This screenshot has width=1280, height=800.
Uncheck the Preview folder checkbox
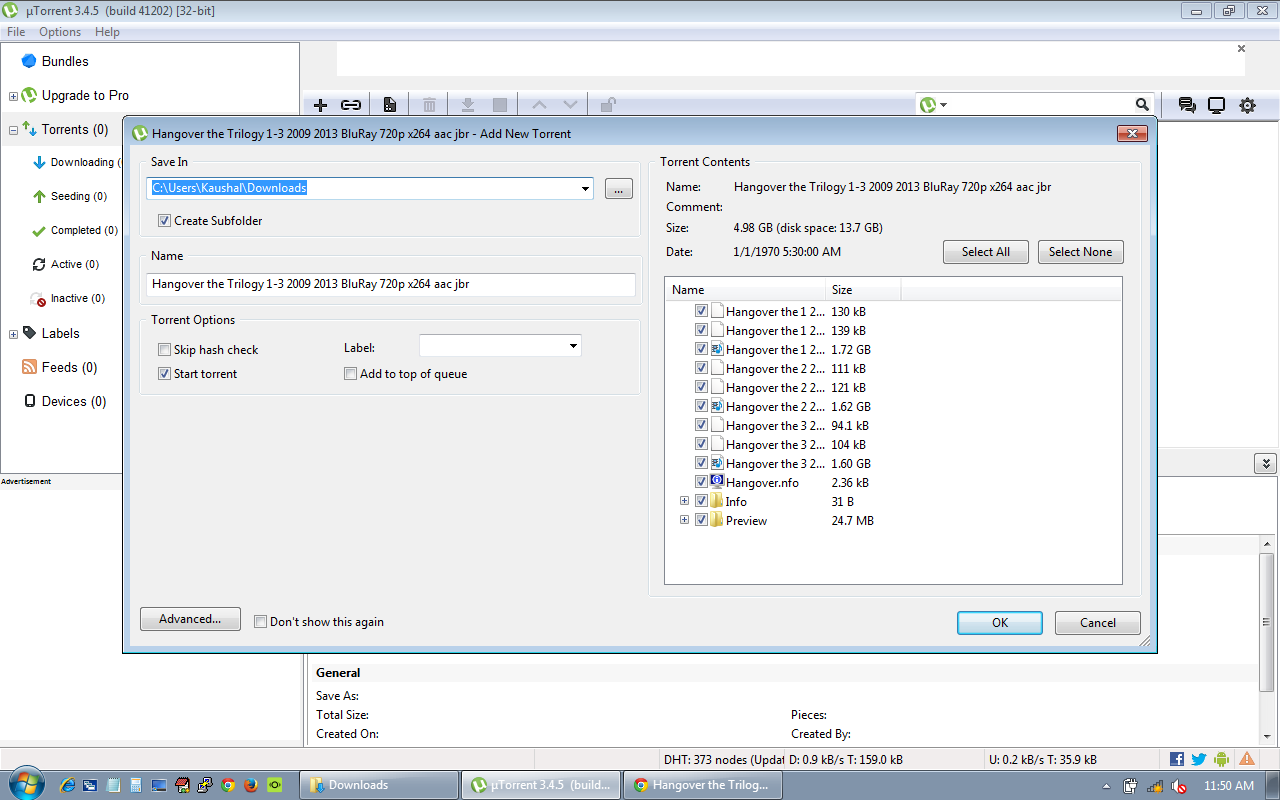(x=701, y=520)
